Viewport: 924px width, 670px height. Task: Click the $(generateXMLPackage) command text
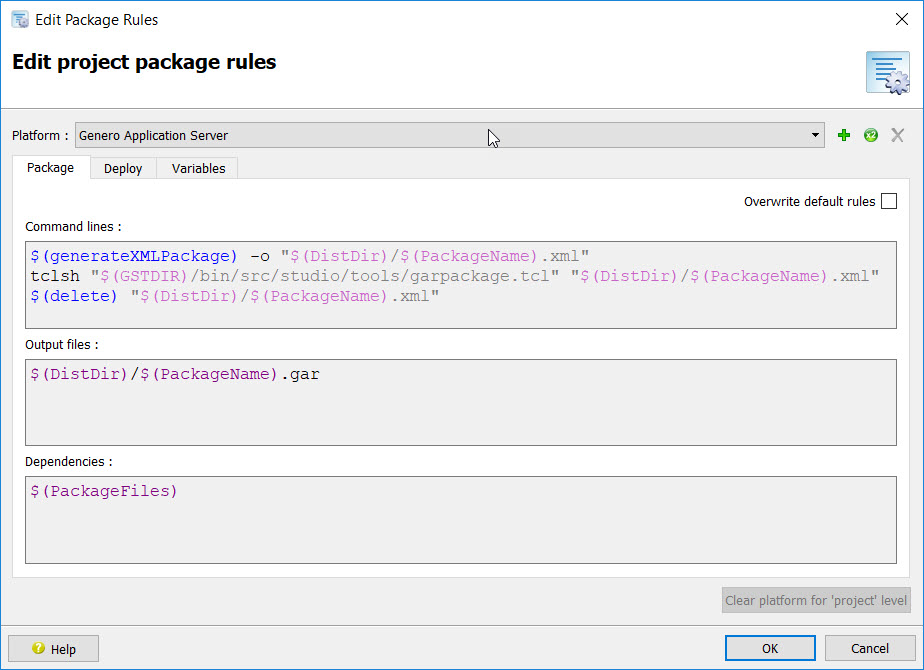coord(134,256)
